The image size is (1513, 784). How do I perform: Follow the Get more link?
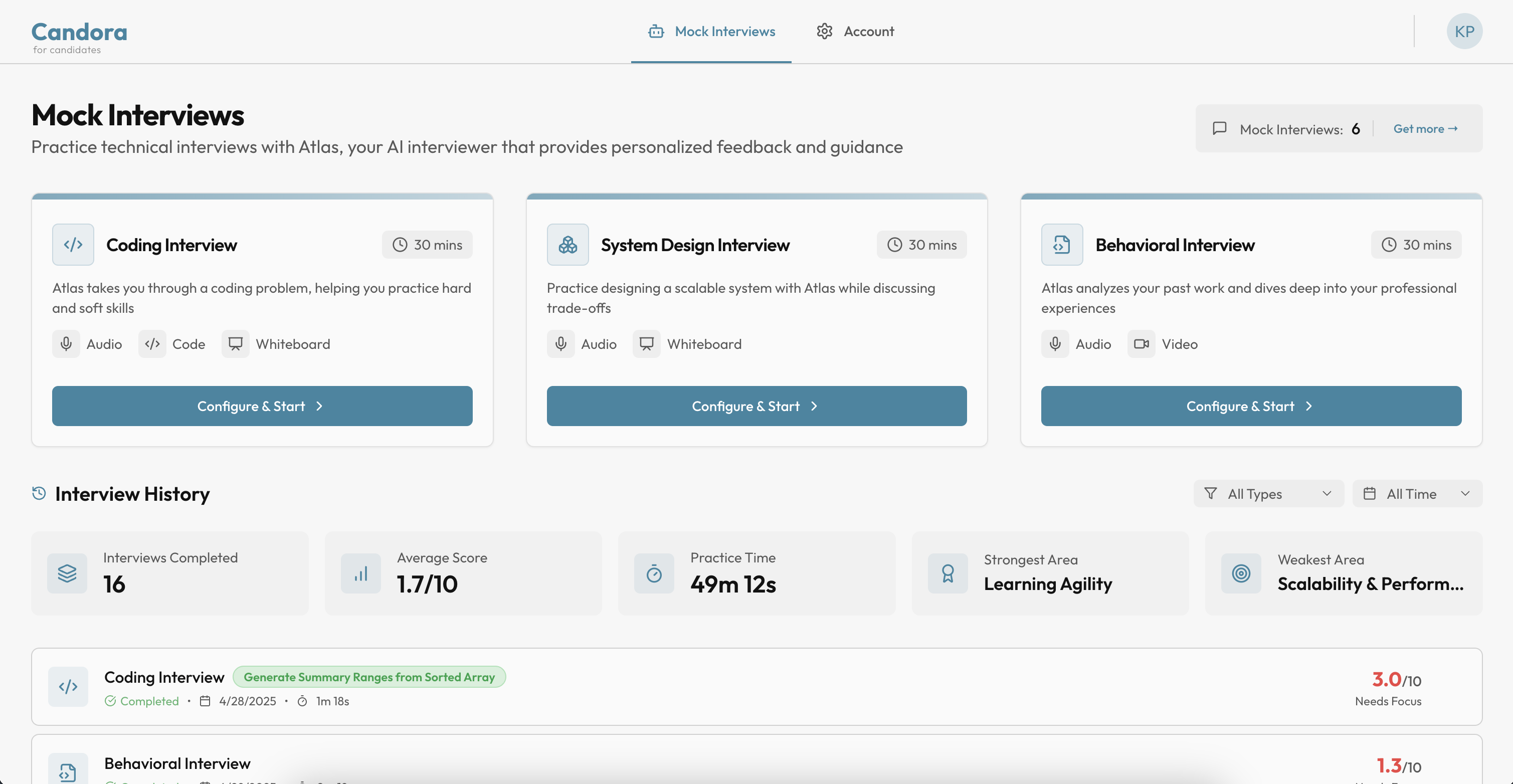tap(1425, 129)
